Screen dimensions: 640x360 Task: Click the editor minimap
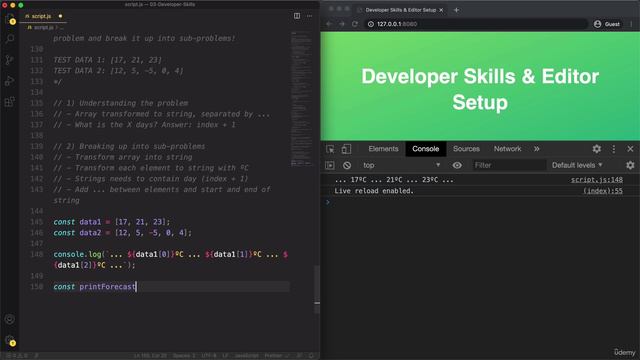[301, 98]
